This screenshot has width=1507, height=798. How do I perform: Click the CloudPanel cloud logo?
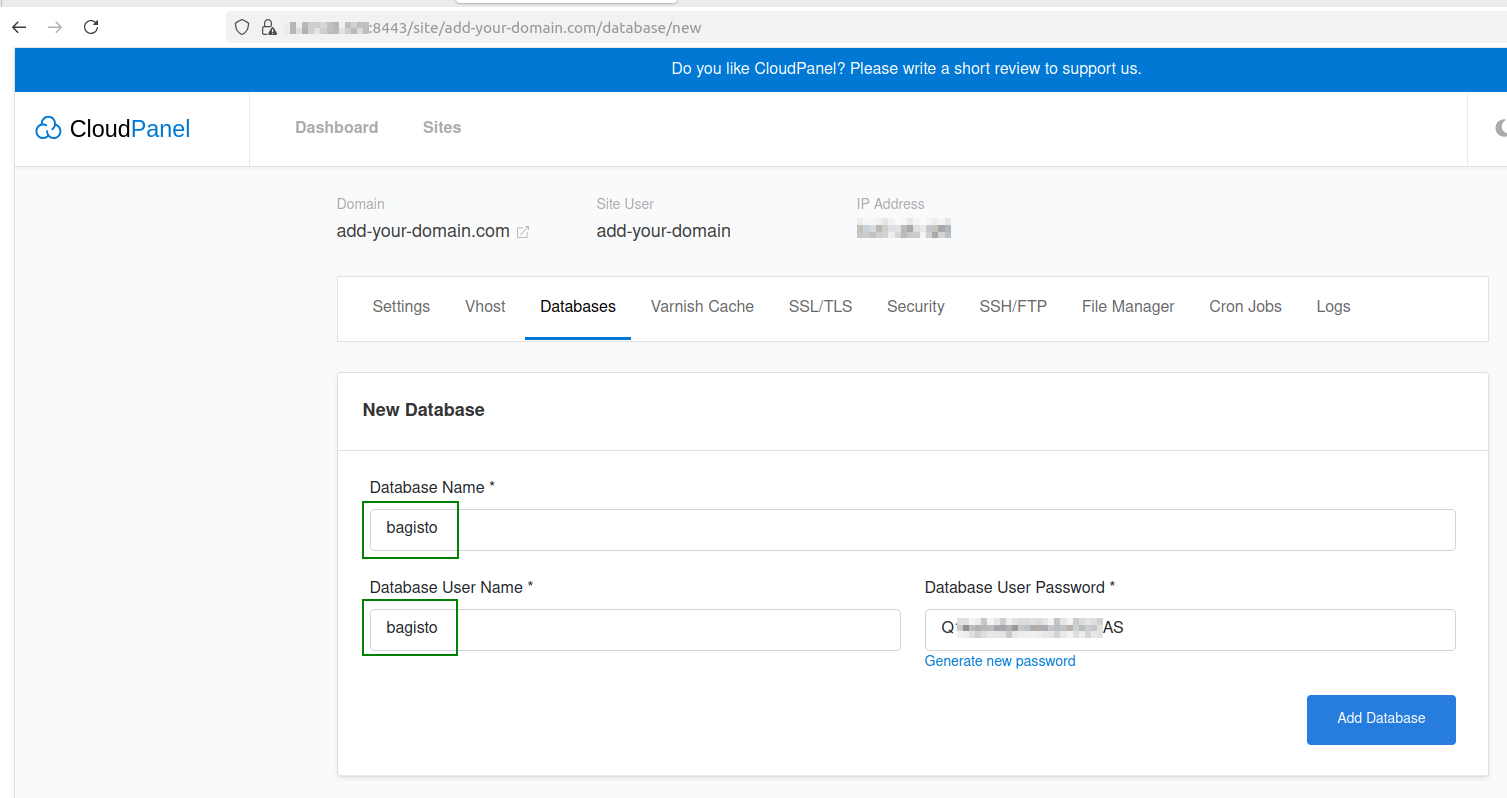pyautogui.click(x=48, y=129)
